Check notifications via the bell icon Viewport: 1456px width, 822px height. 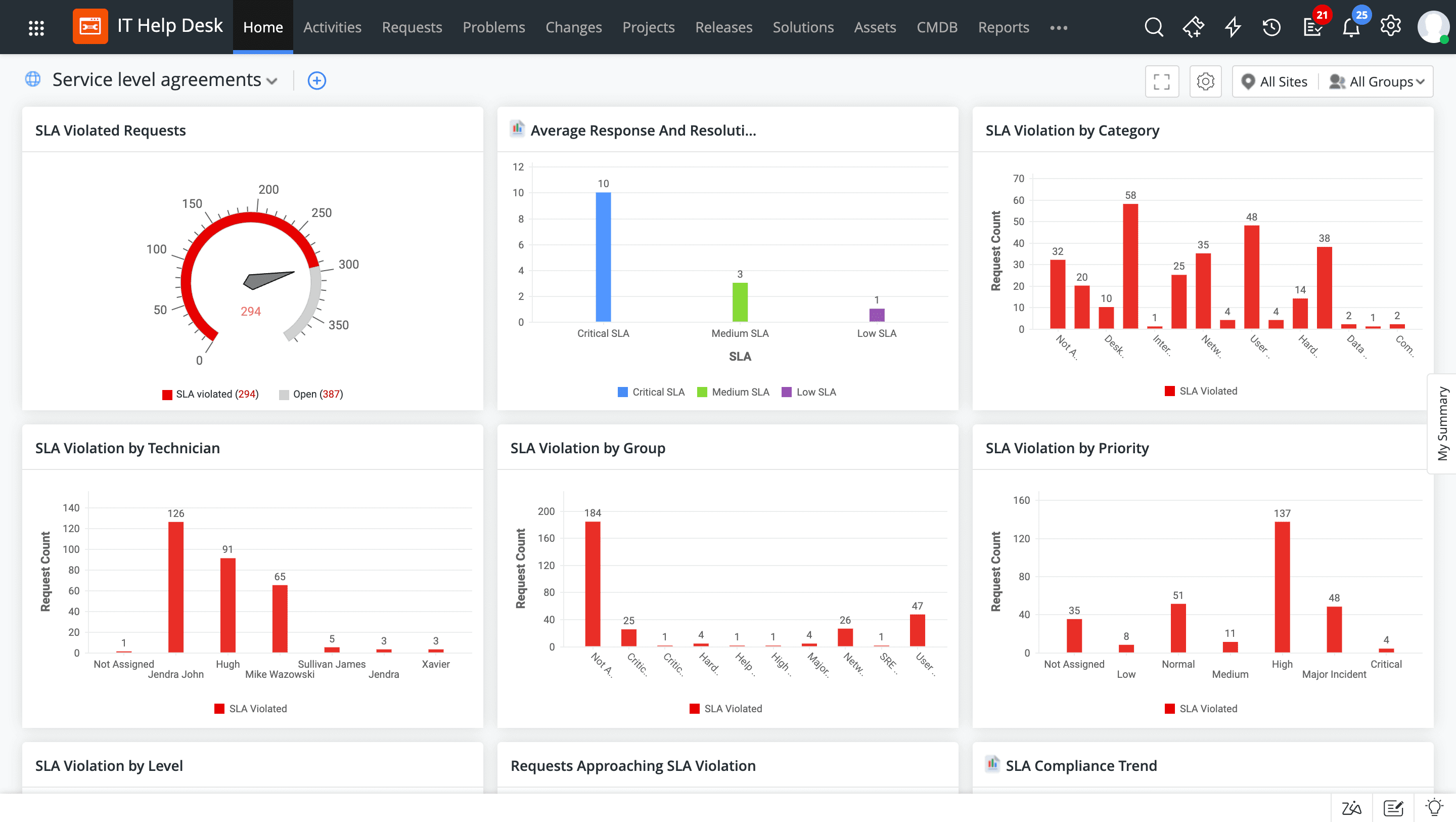pos(1351,27)
